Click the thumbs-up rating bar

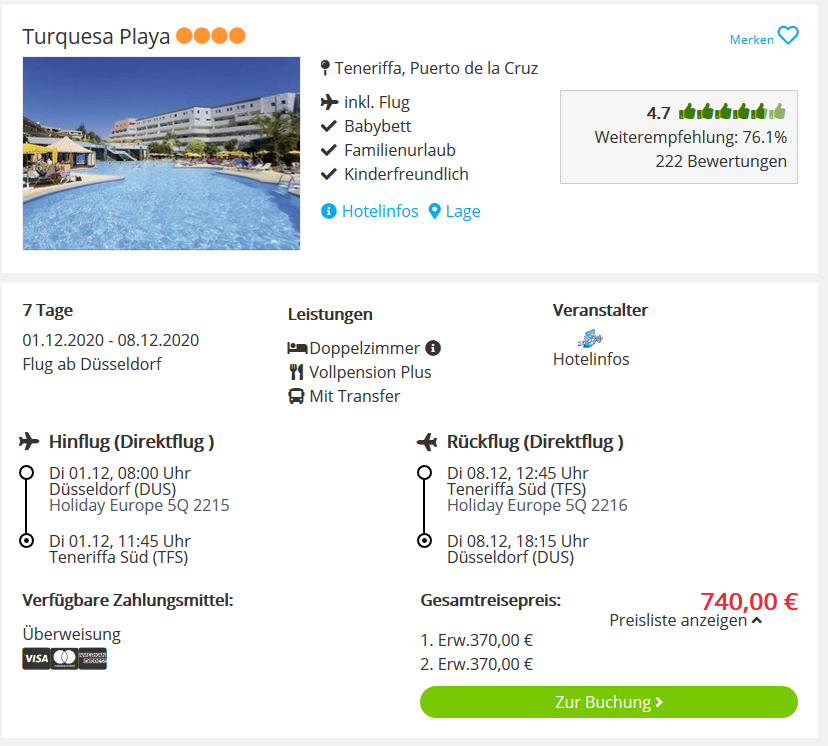(732, 112)
